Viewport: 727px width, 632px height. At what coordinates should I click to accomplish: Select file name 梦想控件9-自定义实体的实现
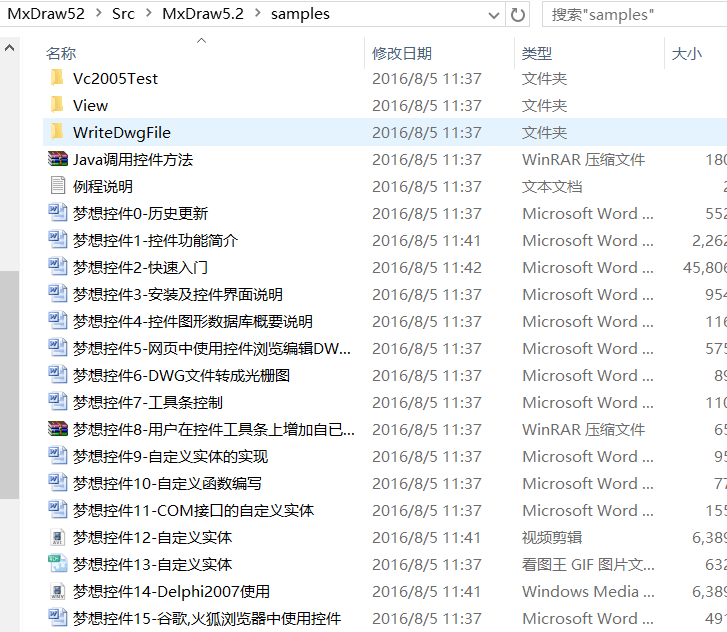click(x=170, y=456)
